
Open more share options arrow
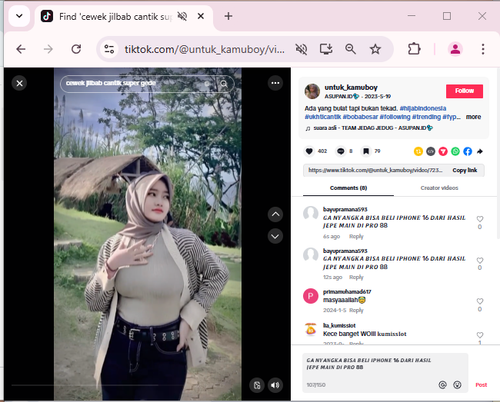point(480,151)
